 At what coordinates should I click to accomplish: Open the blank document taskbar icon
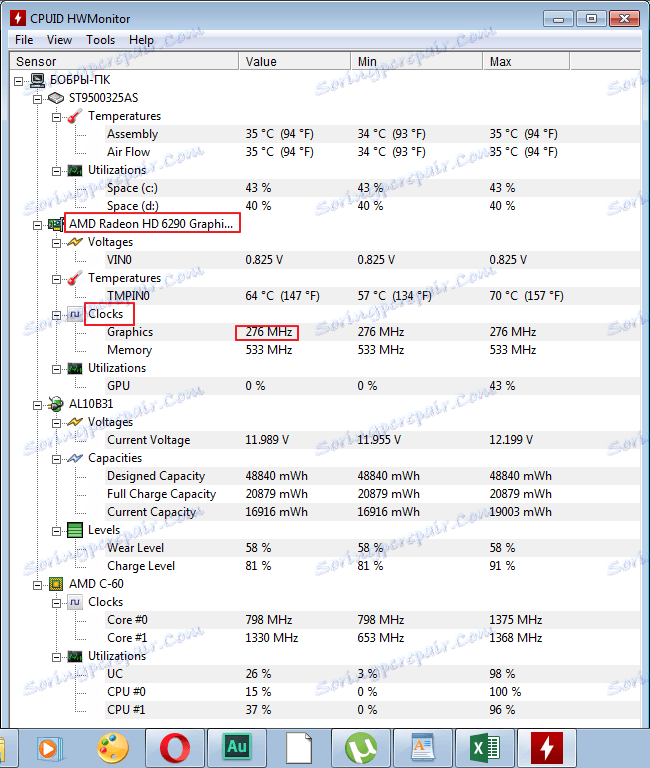299,748
